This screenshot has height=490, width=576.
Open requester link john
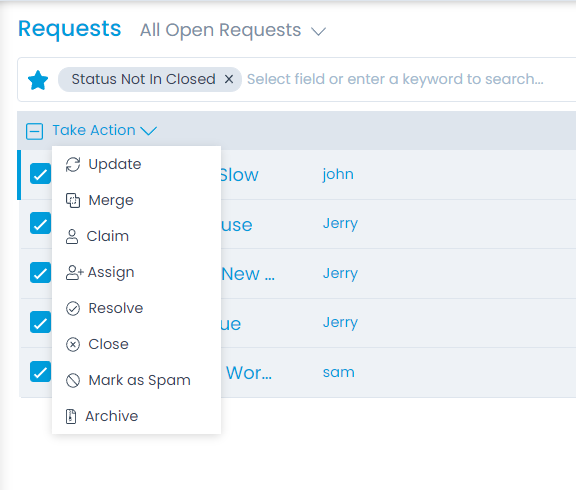pos(338,174)
